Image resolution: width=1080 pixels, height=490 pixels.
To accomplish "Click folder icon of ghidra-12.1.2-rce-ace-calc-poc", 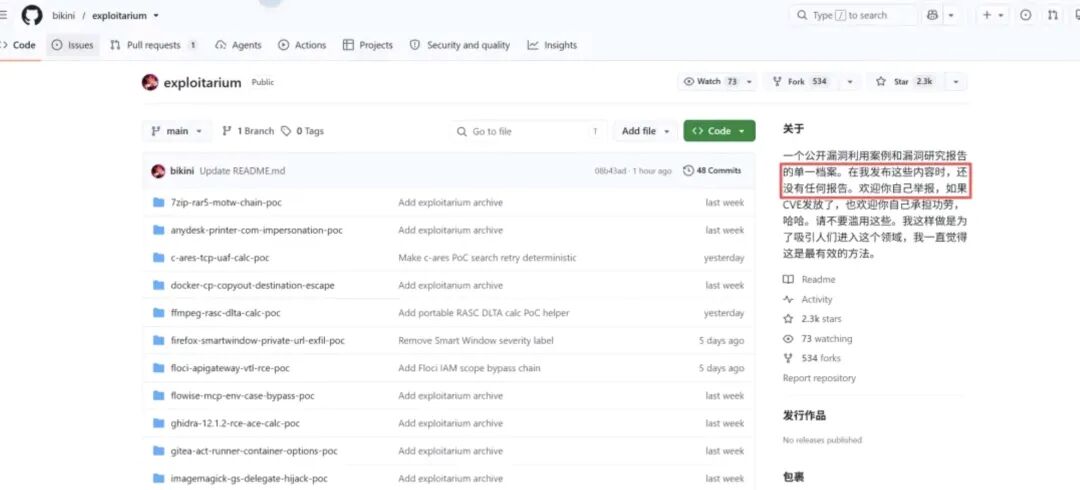I will [x=158, y=423].
